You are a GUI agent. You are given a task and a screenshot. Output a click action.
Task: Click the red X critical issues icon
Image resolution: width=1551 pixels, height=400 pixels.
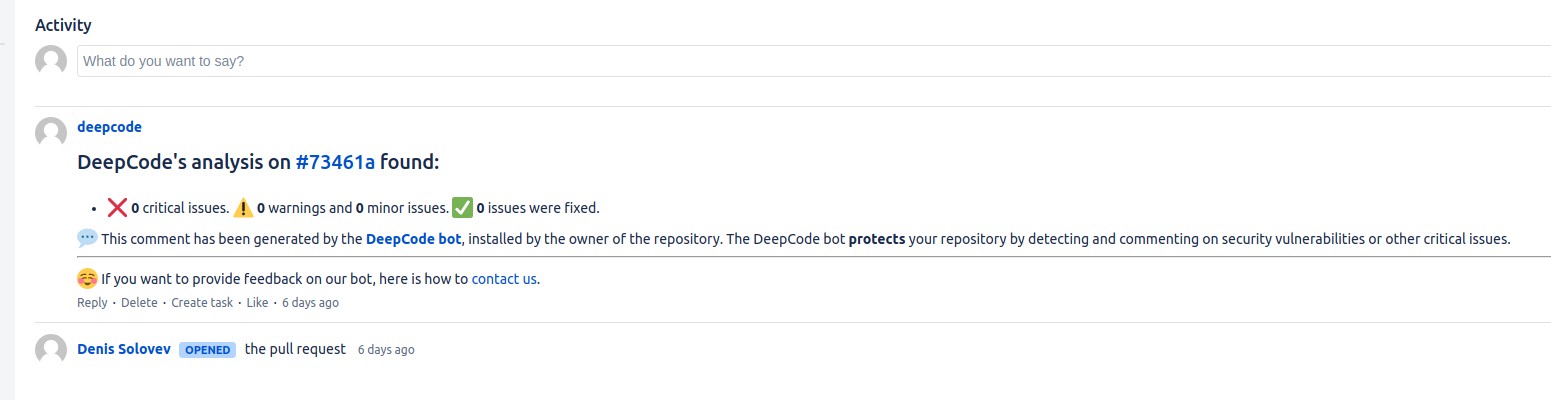click(117, 208)
